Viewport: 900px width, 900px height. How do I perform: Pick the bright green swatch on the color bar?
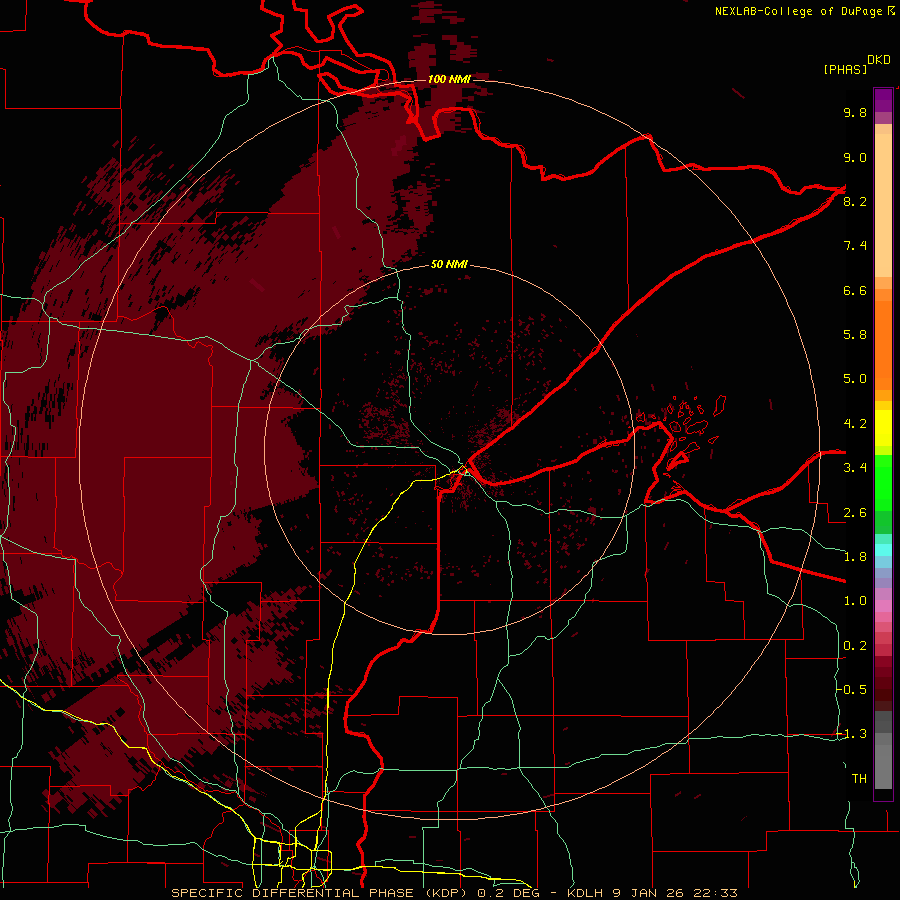pyautogui.click(x=883, y=482)
